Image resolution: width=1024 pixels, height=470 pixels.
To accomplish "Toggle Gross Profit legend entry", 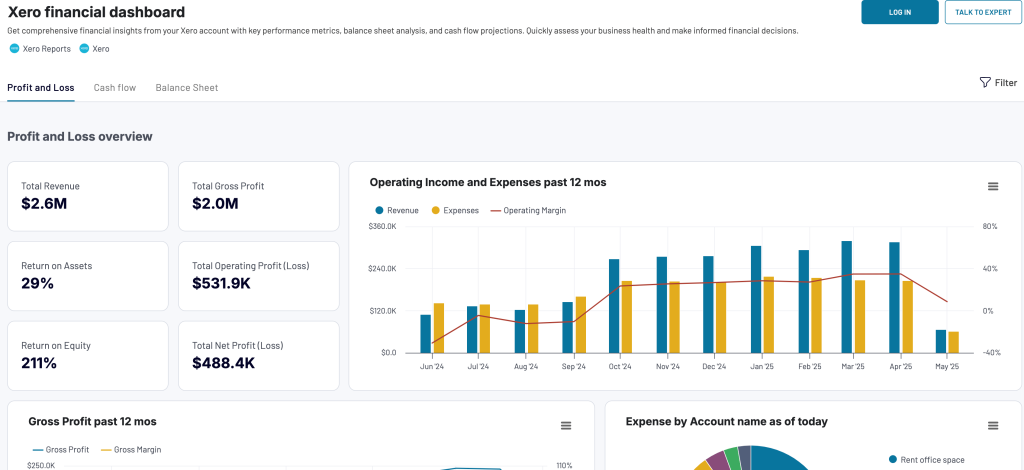I will tap(62, 450).
